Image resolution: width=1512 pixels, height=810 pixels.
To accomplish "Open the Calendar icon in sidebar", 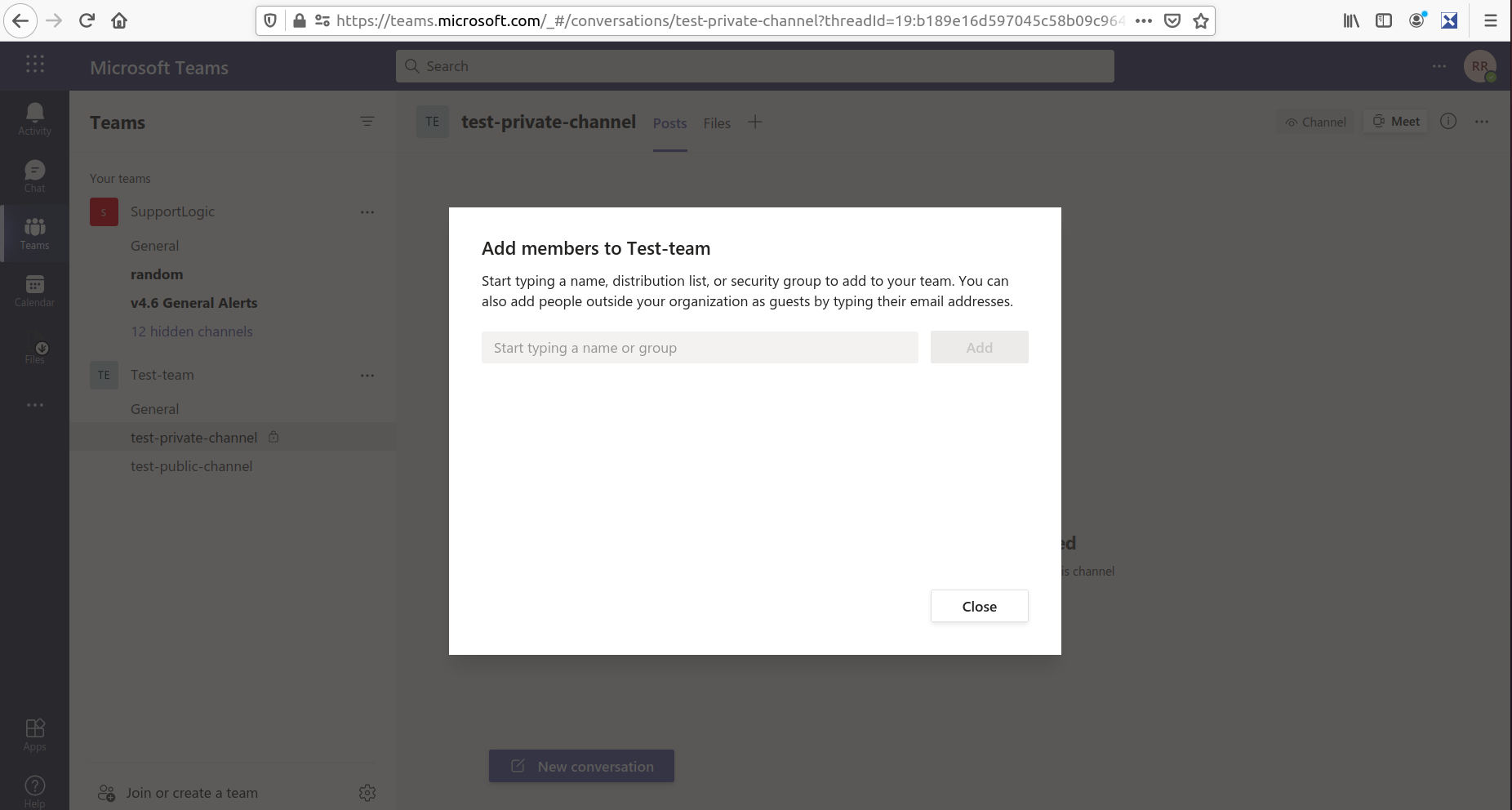I will coord(34,291).
